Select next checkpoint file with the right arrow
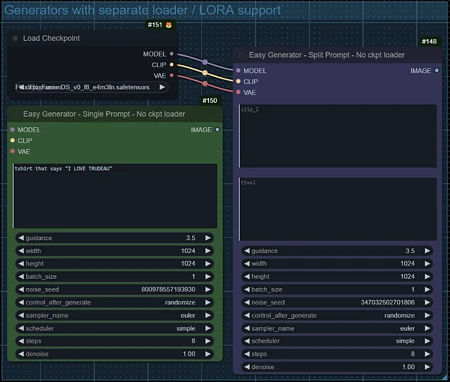This screenshot has width=450, height=382. click(x=162, y=87)
